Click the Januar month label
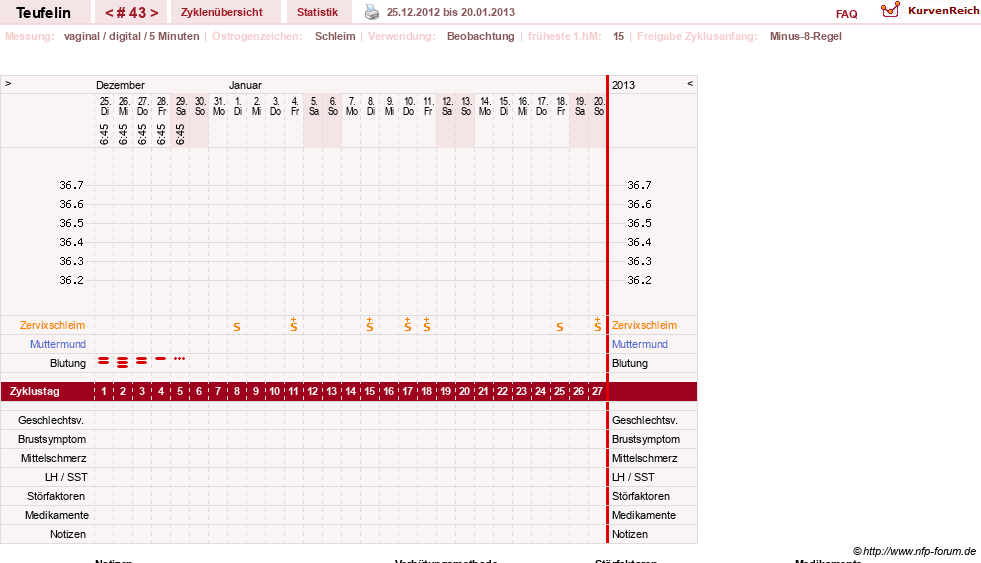Viewport: 981px width, 563px height. (245, 85)
